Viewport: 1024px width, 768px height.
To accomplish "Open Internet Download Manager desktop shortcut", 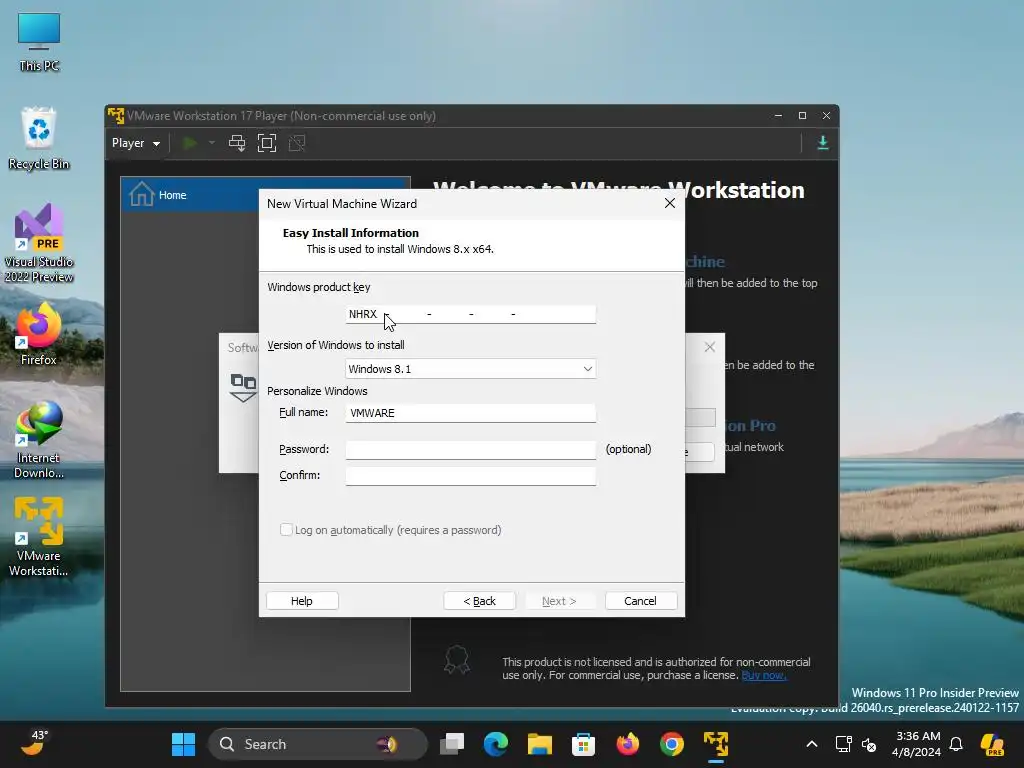I will tap(39, 441).
